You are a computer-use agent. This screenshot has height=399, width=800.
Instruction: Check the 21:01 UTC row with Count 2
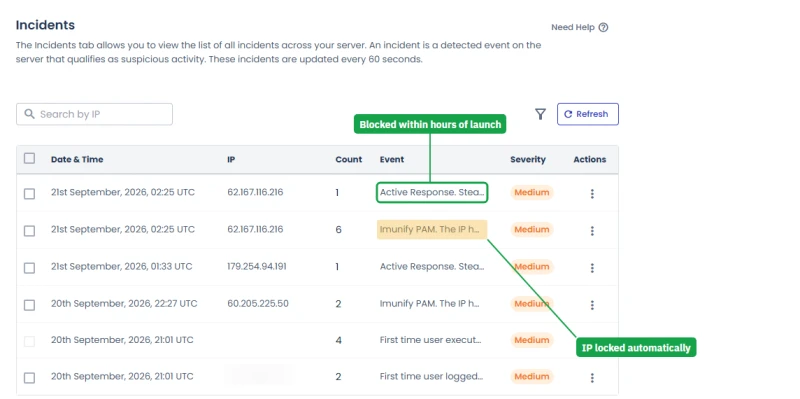tap(30, 378)
